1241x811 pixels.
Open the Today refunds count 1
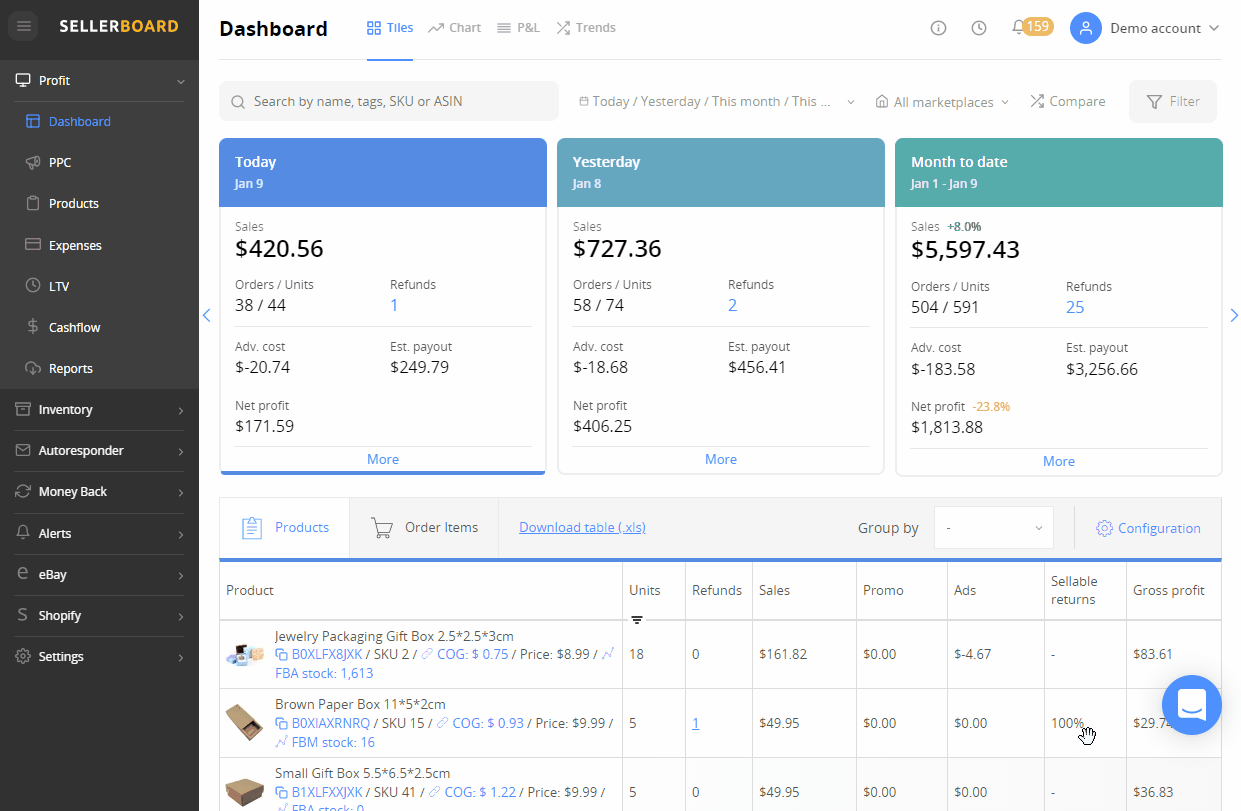(x=394, y=305)
